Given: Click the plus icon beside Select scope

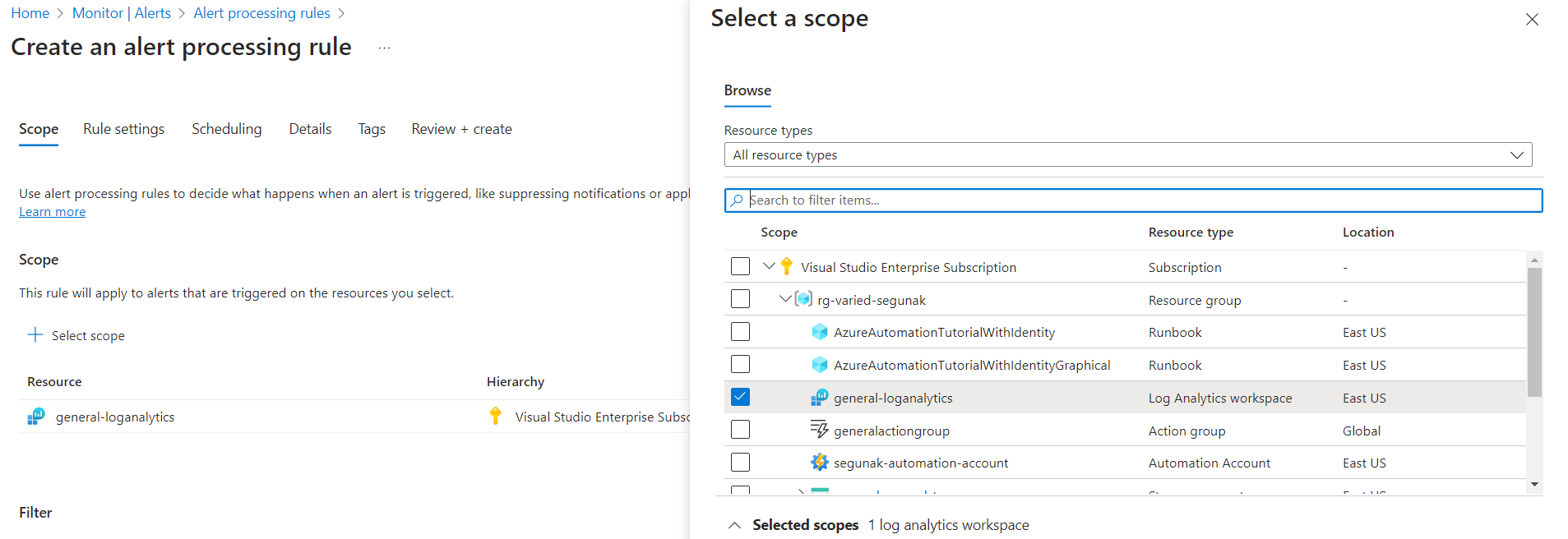Looking at the screenshot, I should tap(35, 334).
